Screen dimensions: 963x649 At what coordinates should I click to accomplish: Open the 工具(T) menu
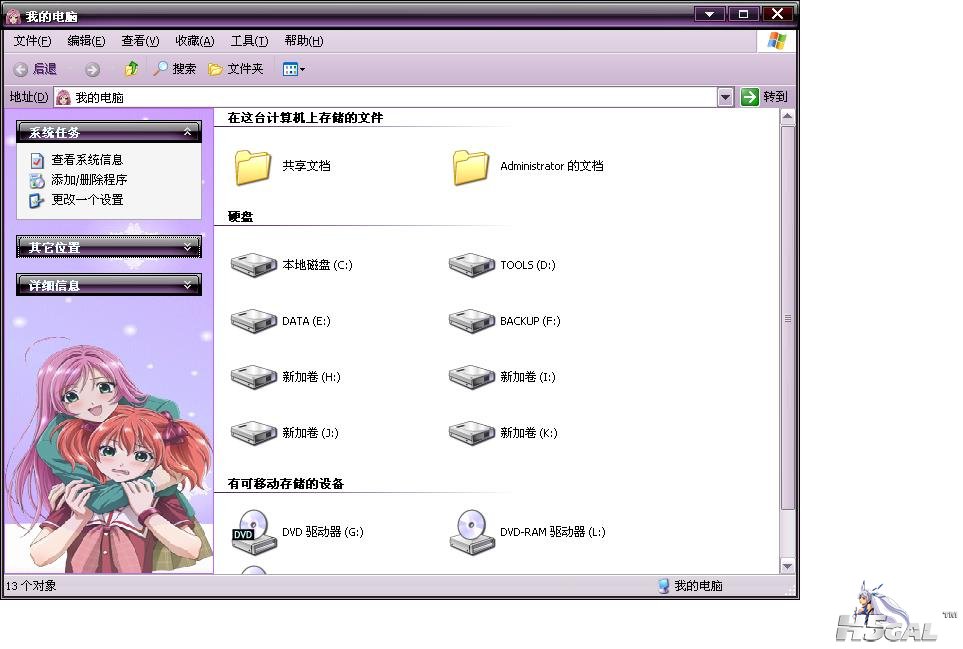249,41
